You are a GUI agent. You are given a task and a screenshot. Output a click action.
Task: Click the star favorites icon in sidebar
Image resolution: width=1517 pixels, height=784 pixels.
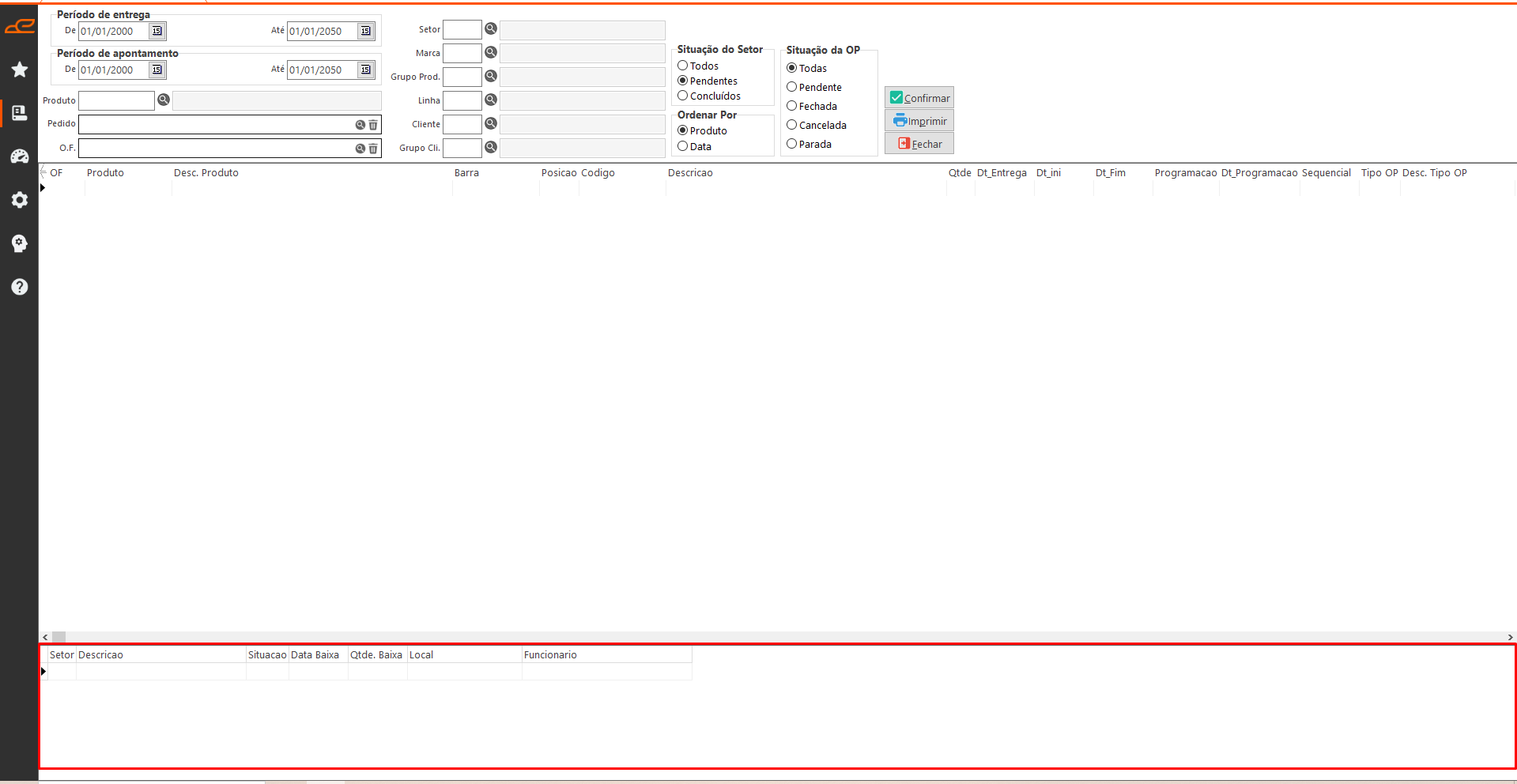tap(20, 70)
